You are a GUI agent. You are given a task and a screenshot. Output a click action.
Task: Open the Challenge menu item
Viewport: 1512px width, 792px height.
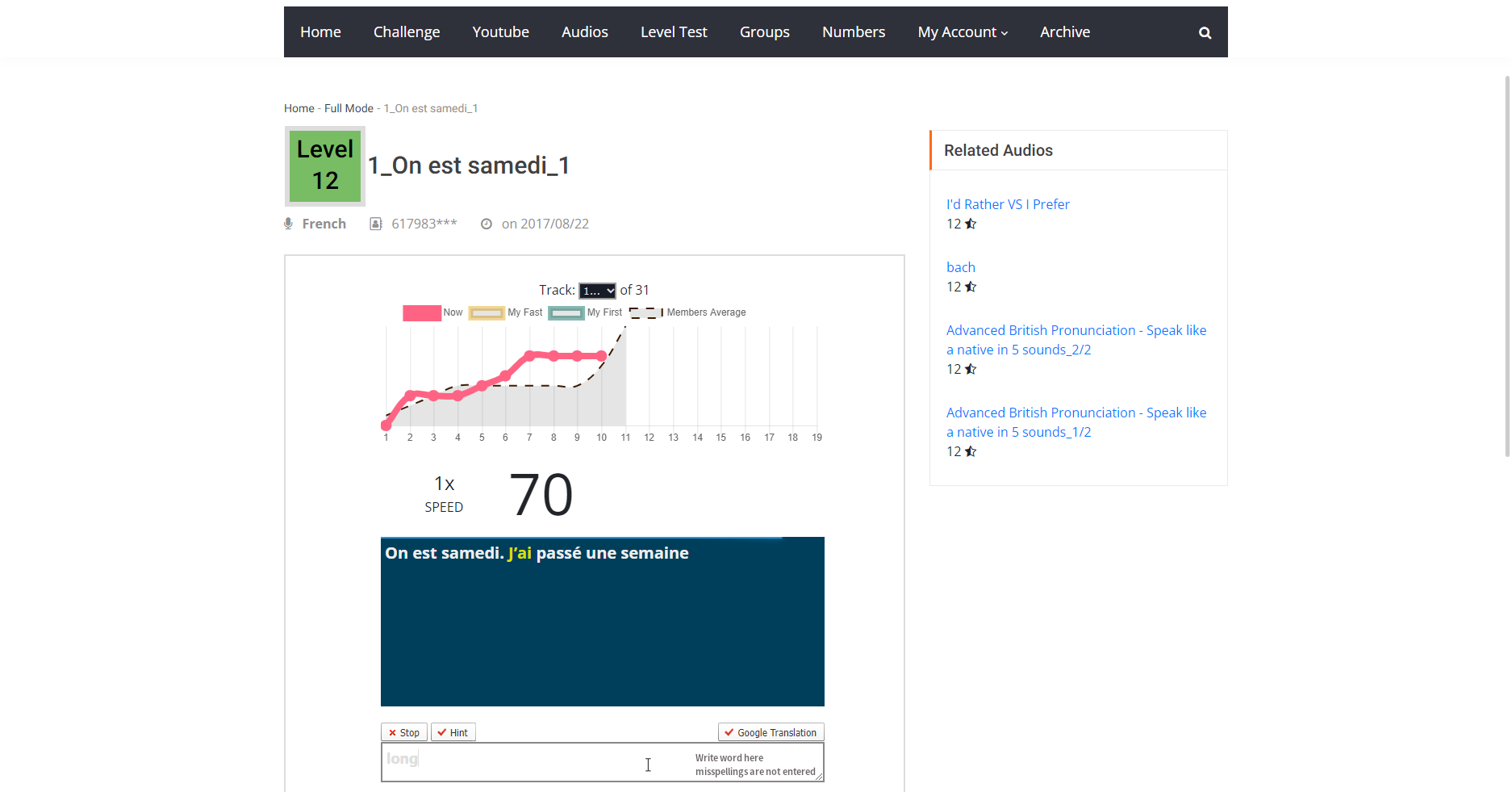coord(406,31)
